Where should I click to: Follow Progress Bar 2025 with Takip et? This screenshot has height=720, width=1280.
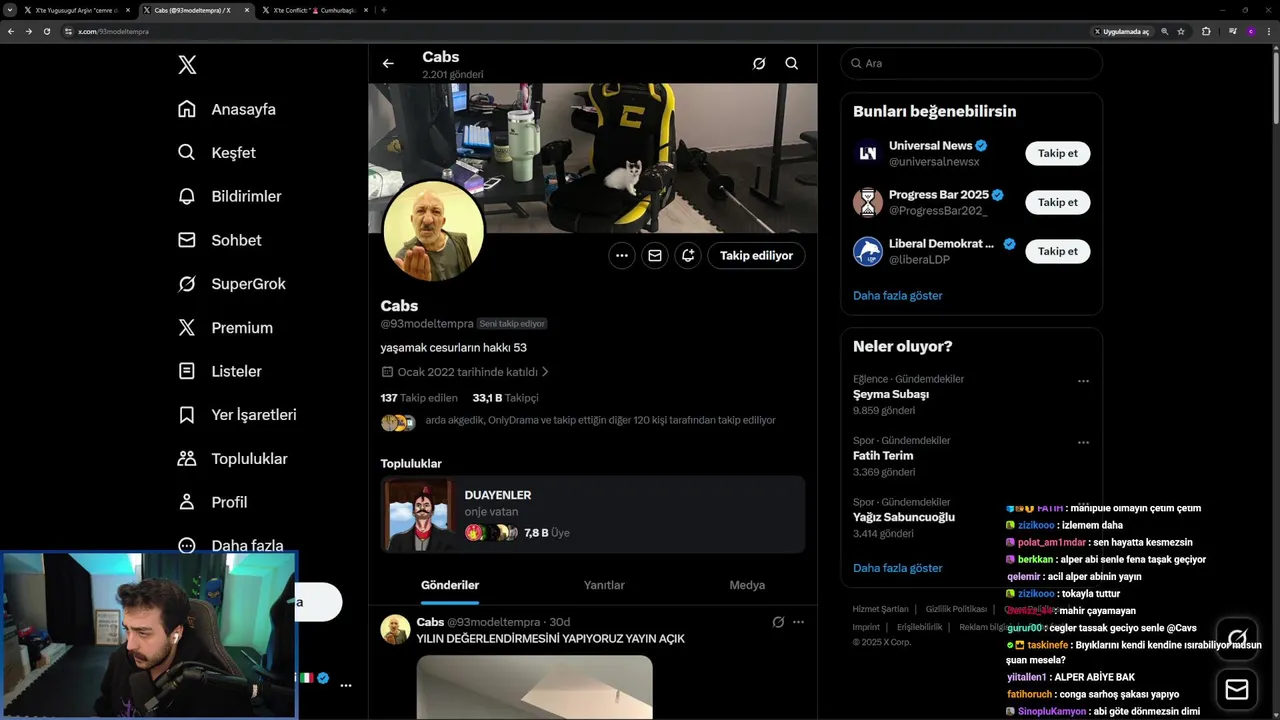pyautogui.click(x=1058, y=202)
